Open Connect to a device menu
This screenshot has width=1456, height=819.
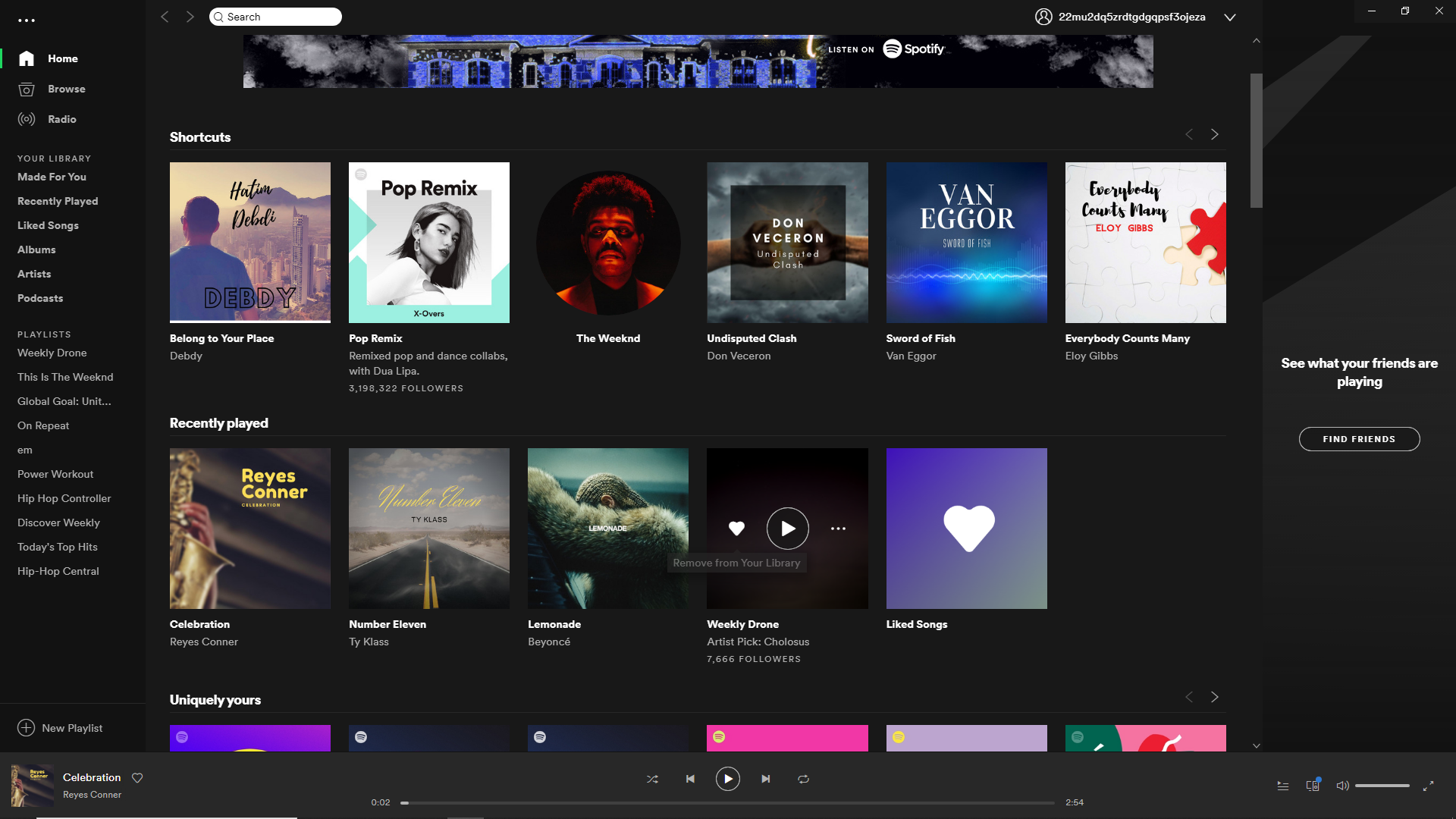[1313, 785]
